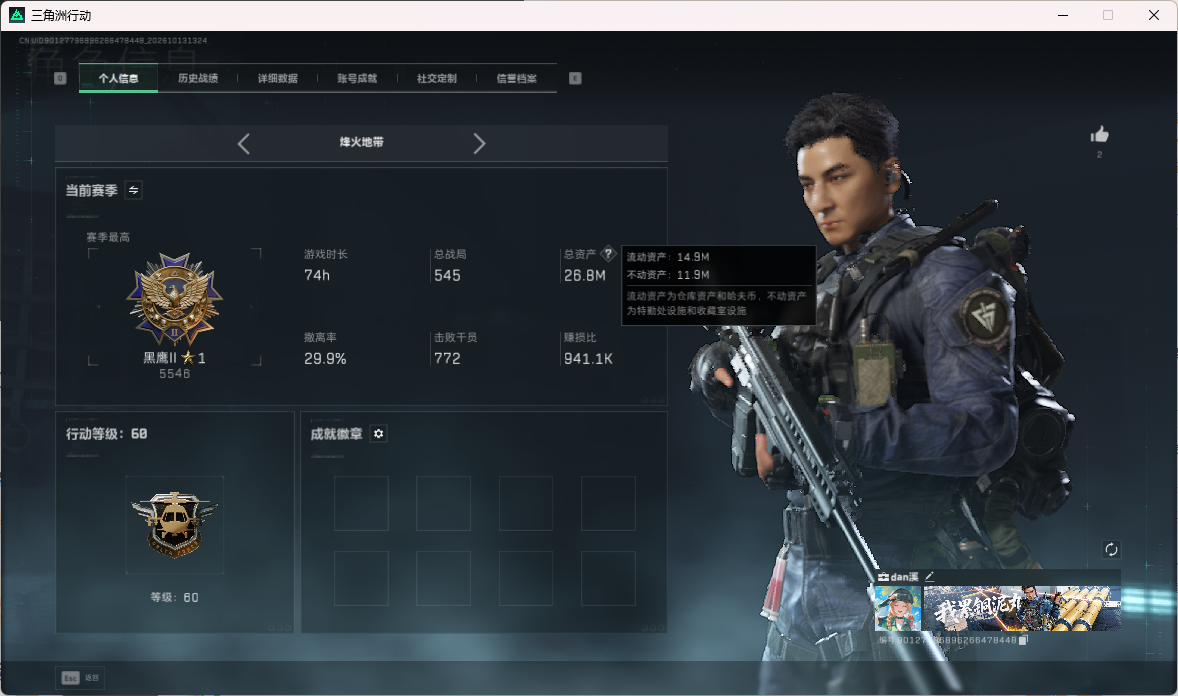
Task: Open the 成就徽章 gear settings icon
Action: coord(379,434)
